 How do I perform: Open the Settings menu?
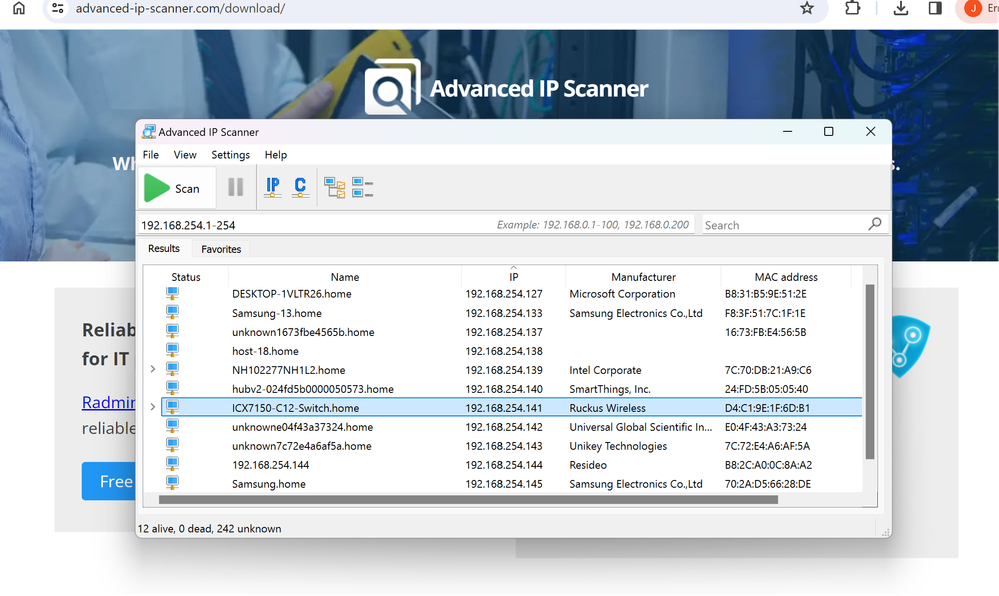(230, 155)
